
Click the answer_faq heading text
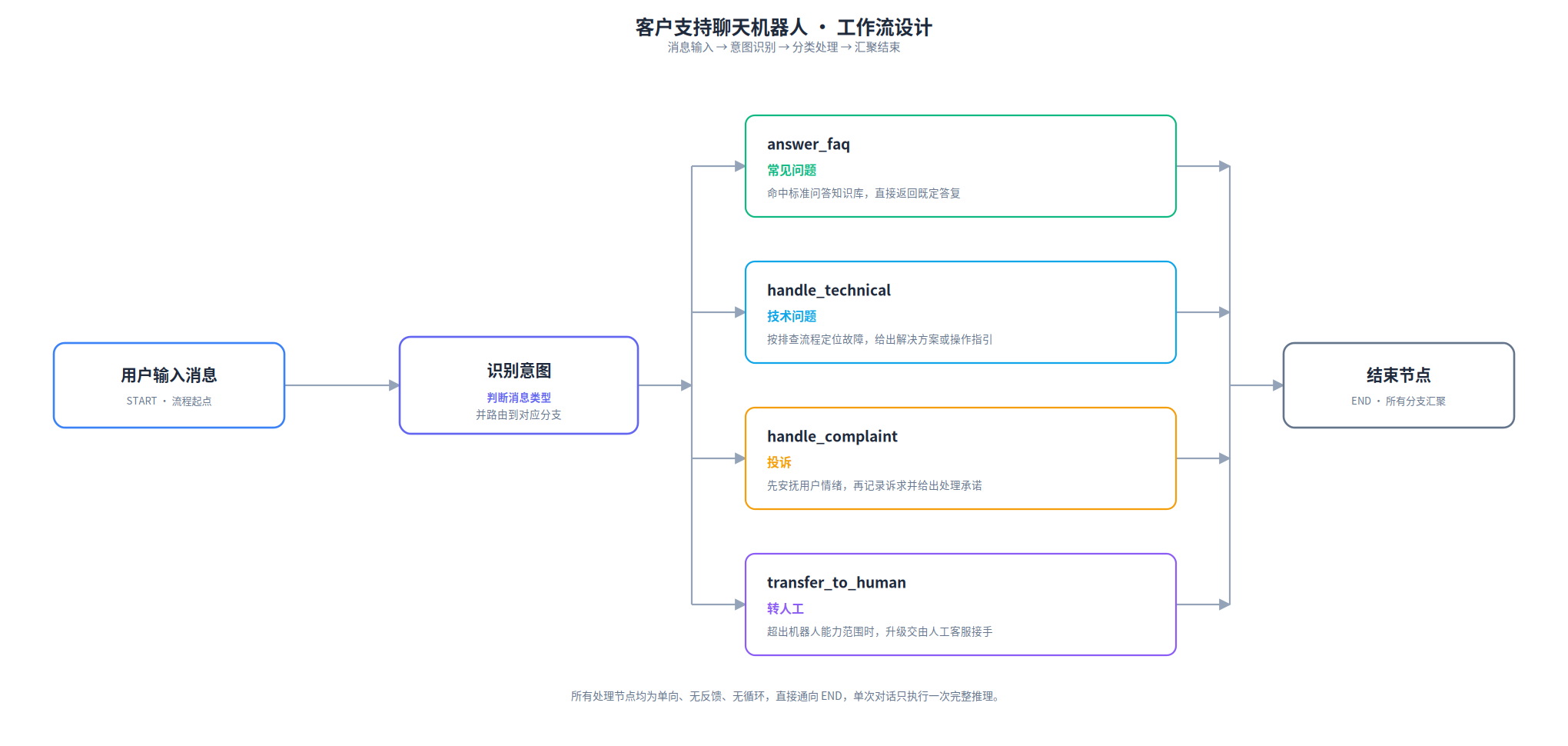809,145
